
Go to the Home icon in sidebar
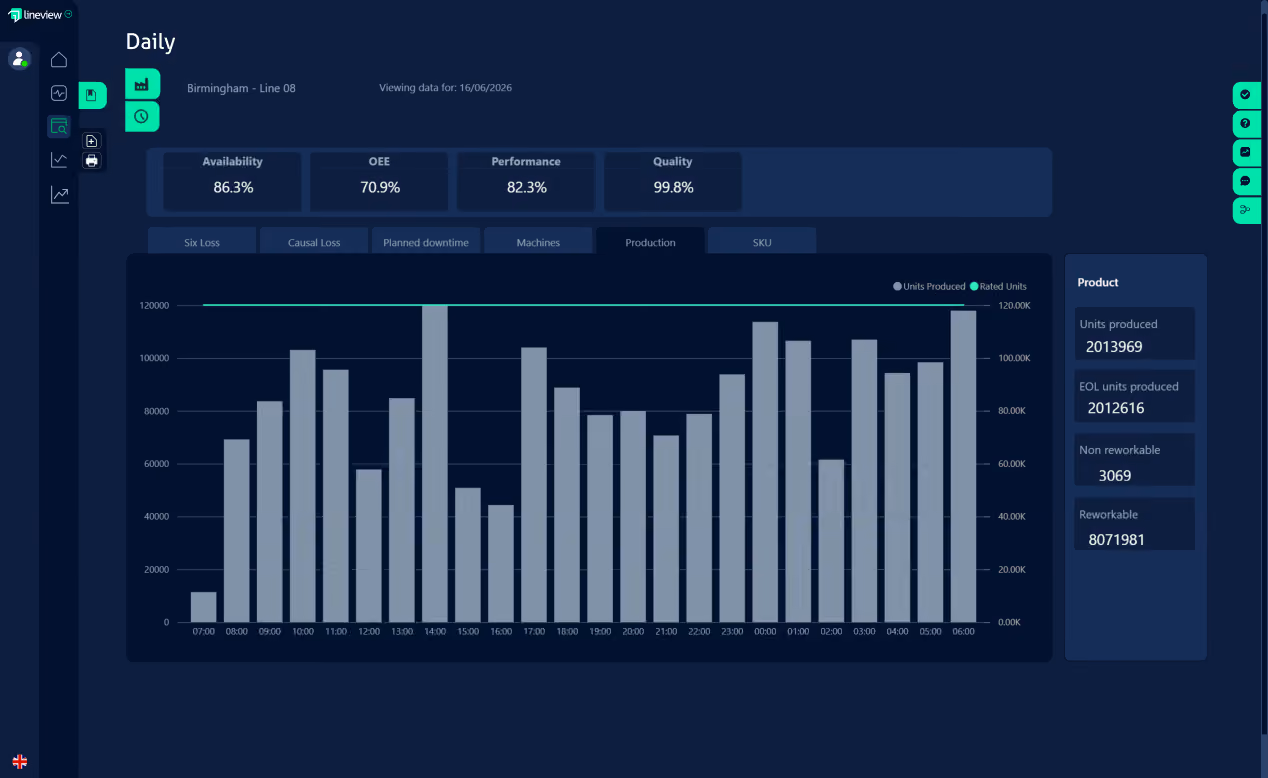coord(59,60)
